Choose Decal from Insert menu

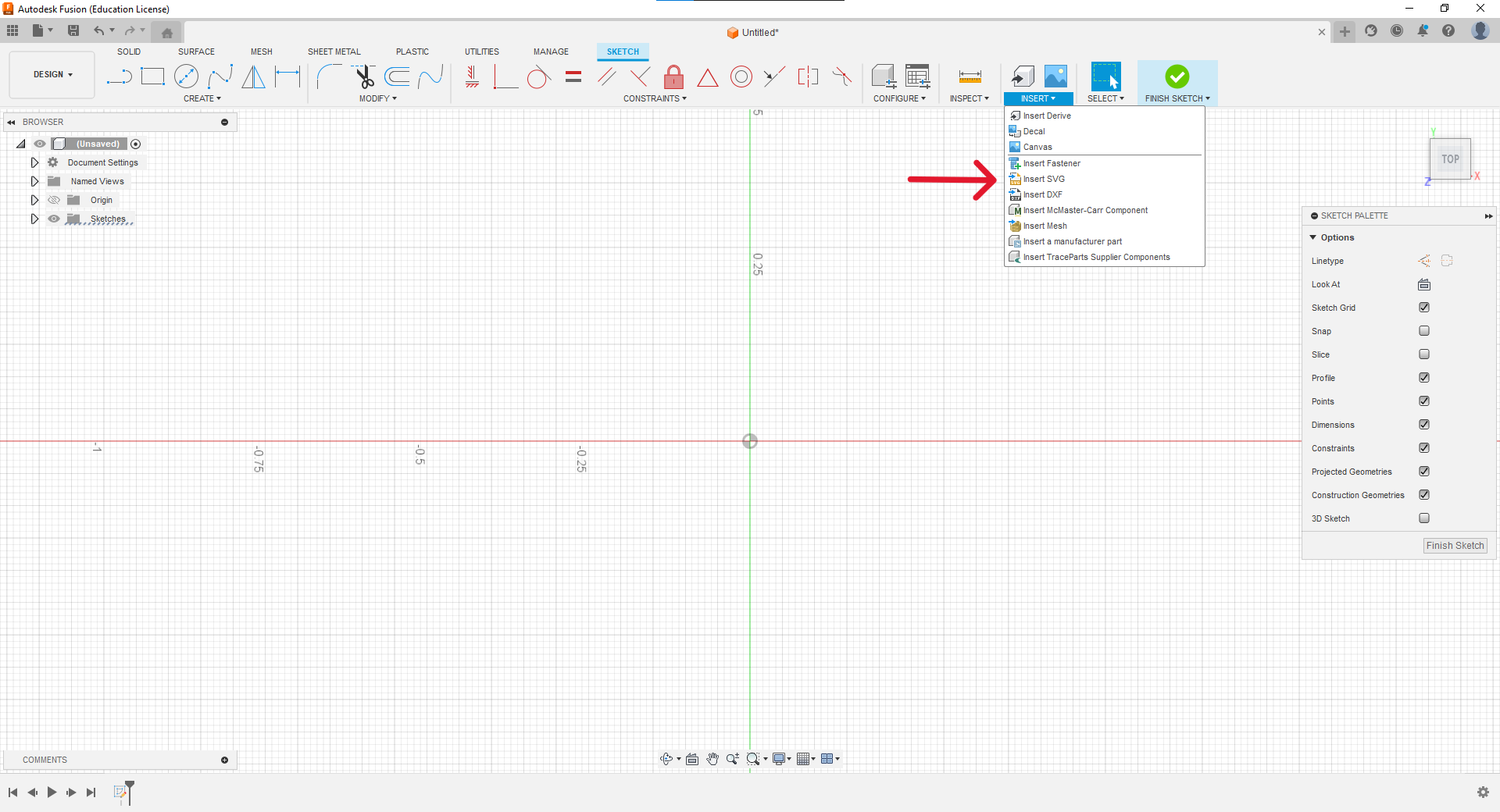[x=1104, y=131]
